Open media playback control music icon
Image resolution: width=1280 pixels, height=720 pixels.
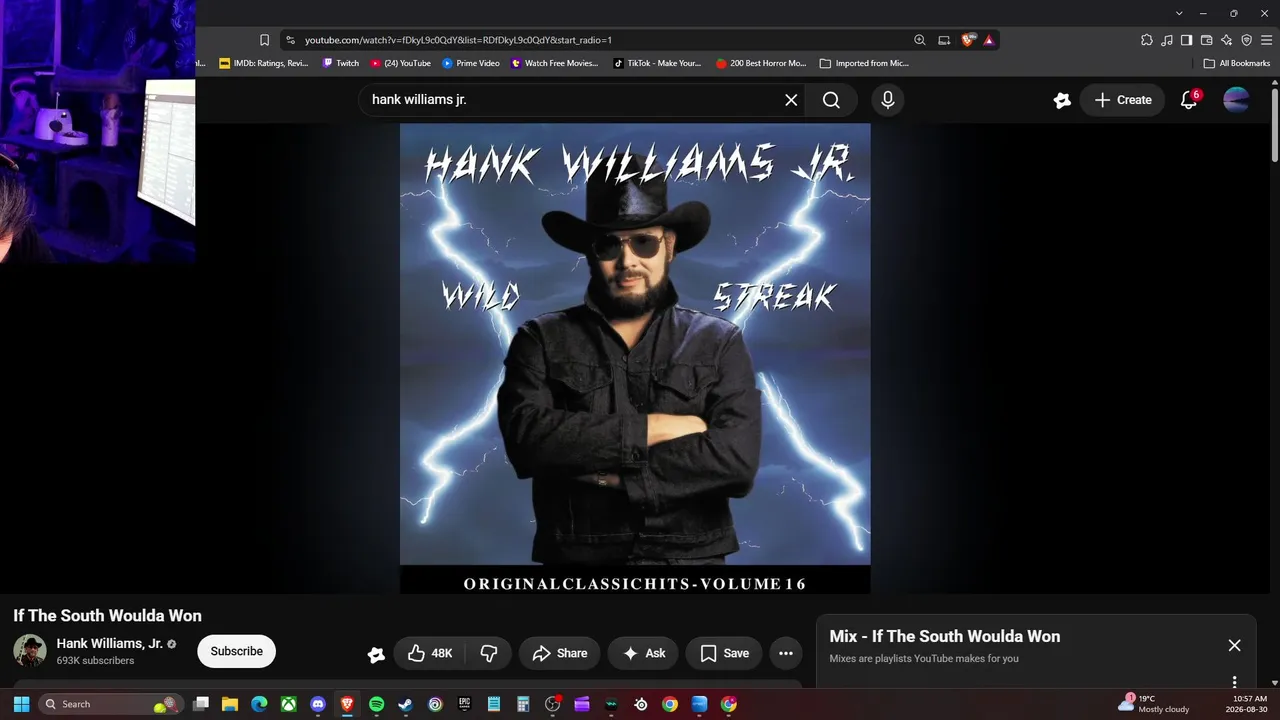pyautogui.click(x=1167, y=40)
